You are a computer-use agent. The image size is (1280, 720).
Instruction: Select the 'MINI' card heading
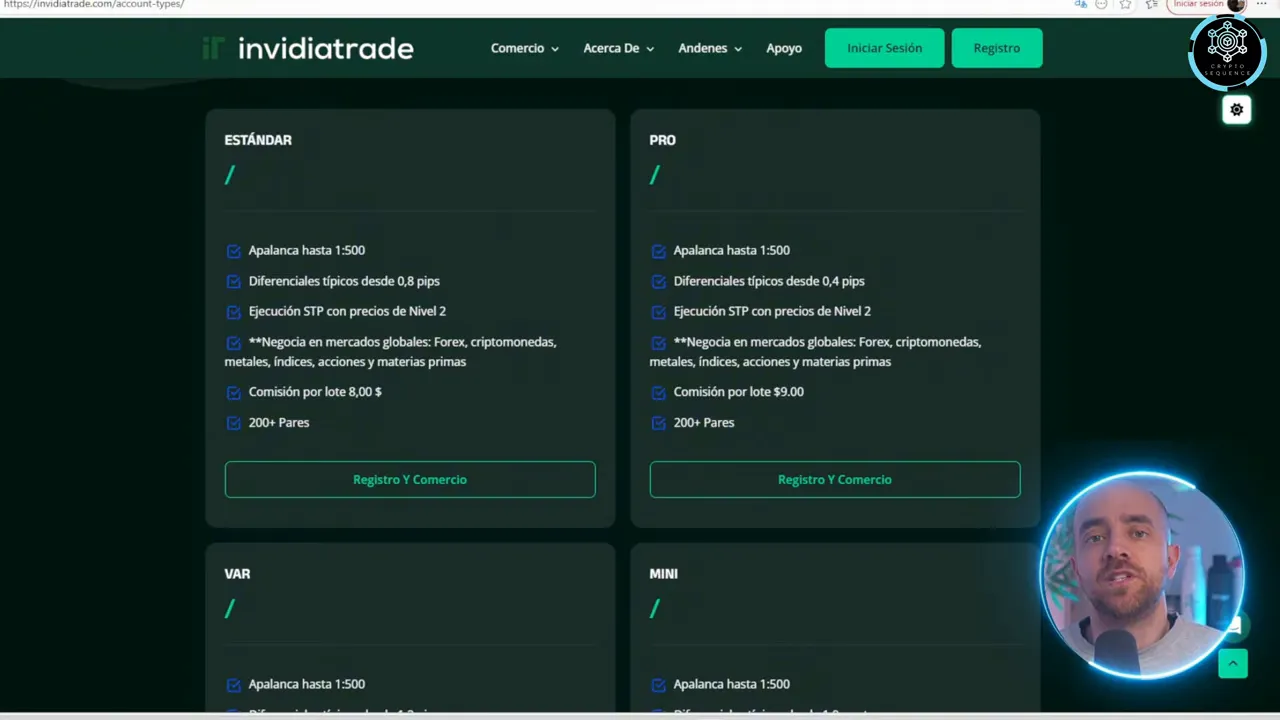click(663, 574)
